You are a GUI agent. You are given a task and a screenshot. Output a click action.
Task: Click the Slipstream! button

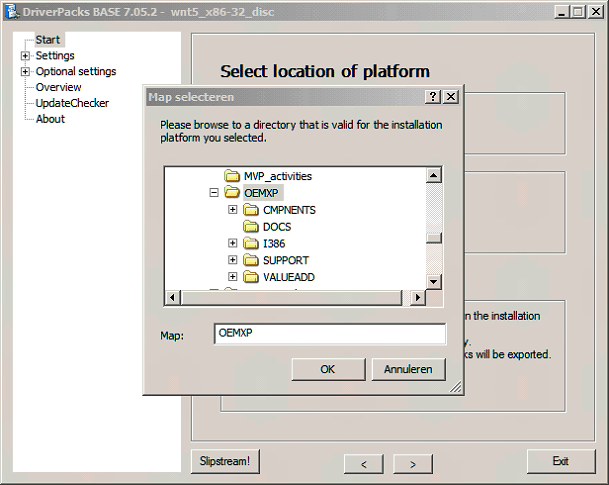click(x=225, y=461)
